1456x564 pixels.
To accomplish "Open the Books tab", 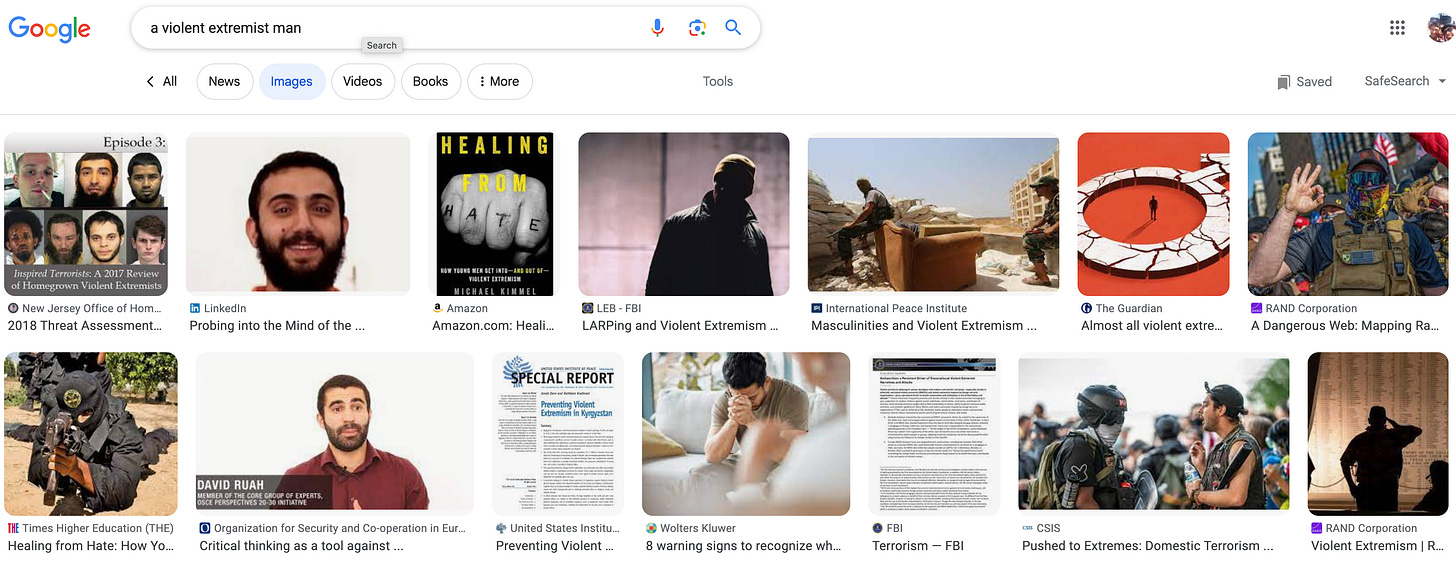I will 431,81.
